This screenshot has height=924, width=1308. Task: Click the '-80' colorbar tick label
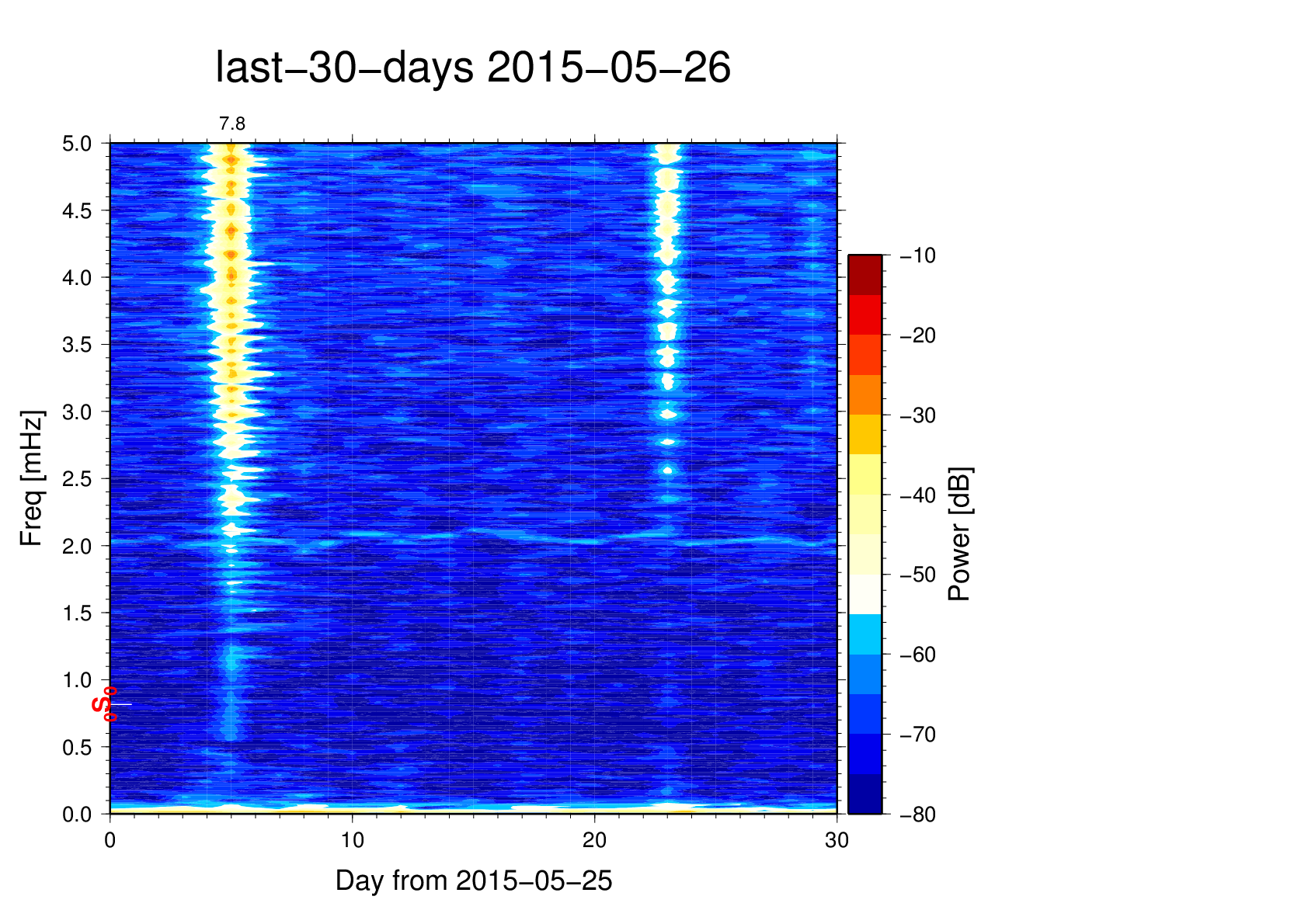[917, 815]
